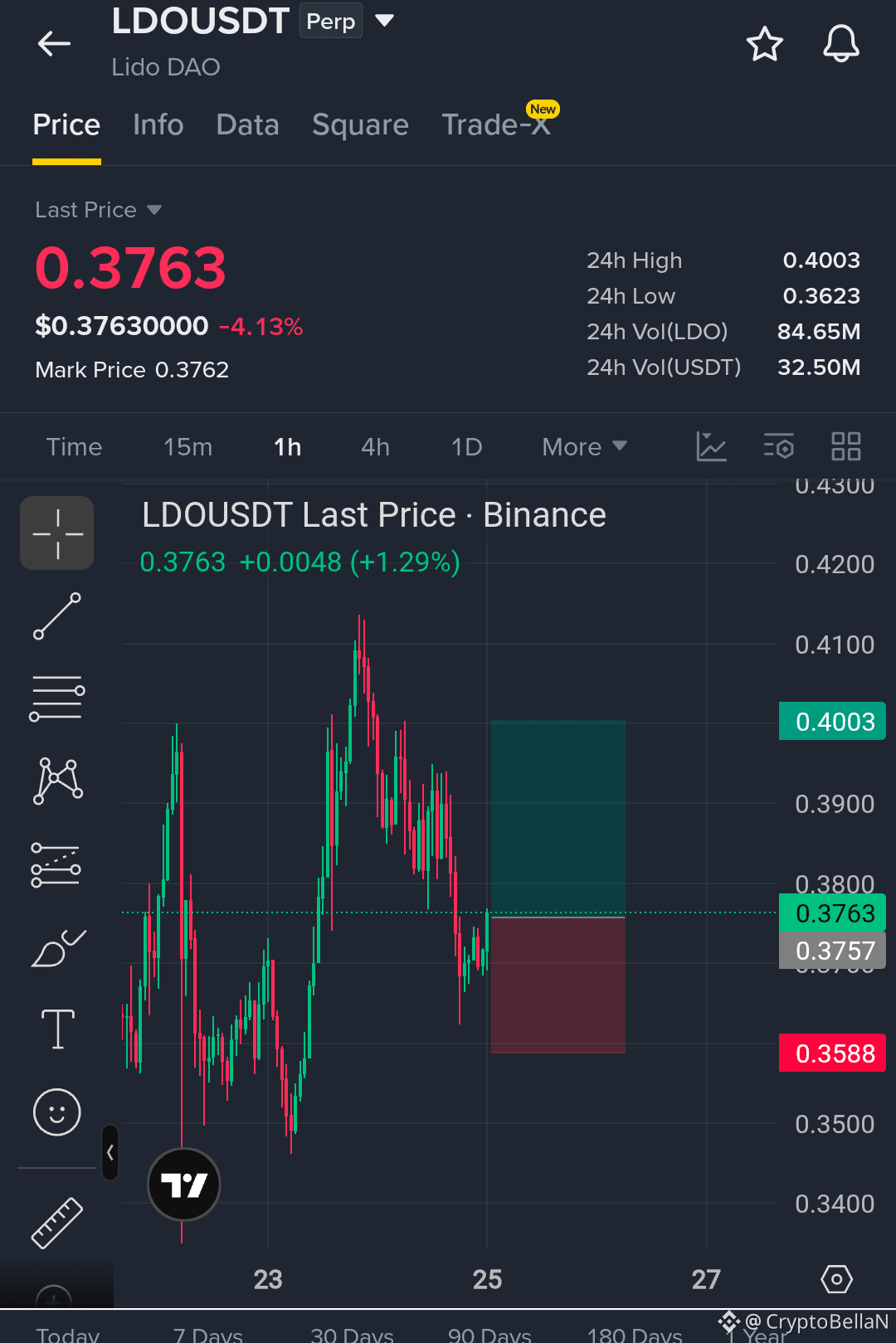Viewport: 896px width, 1343px height.
Task: Select the brush drawing tool
Action: tap(58, 948)
